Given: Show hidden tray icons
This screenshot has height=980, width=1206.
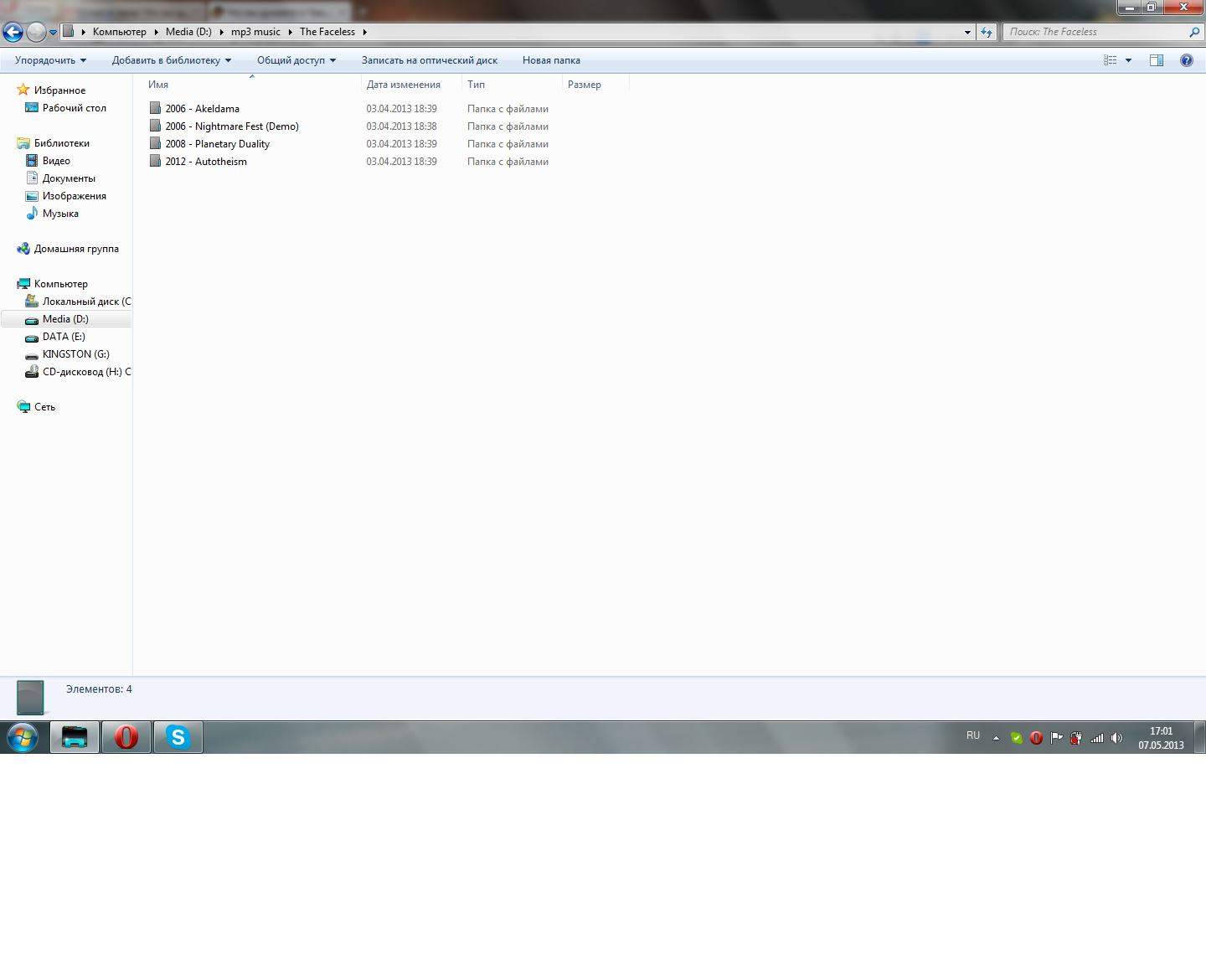Looking at the screenshot, I should (996, 738).
